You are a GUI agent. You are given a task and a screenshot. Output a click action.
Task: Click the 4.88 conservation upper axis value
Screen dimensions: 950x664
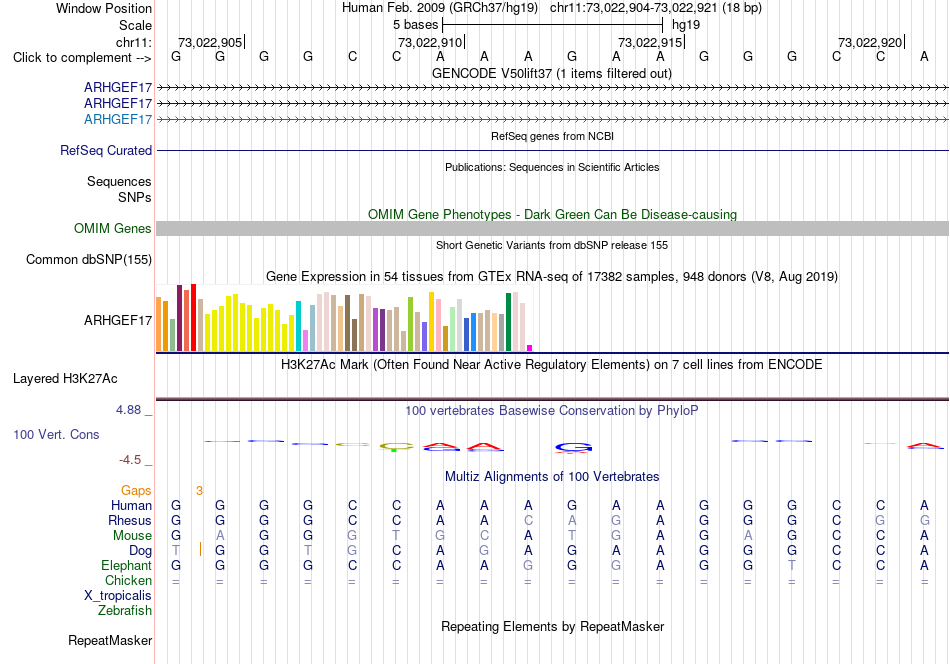pos(128,410)
